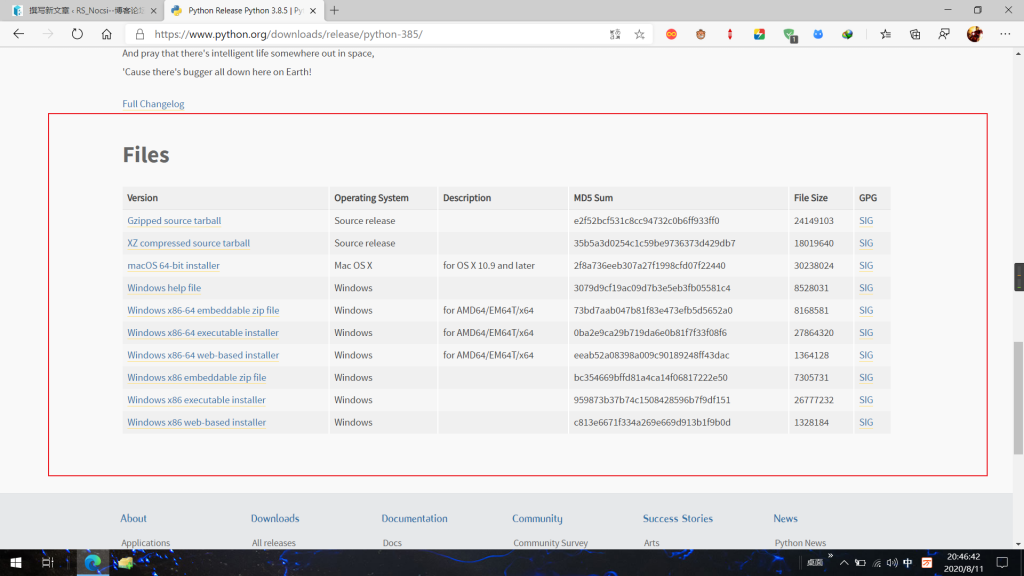Screen dimensions: 1024x576
Task: Open the Applications footer link
Action: (146, 543)
